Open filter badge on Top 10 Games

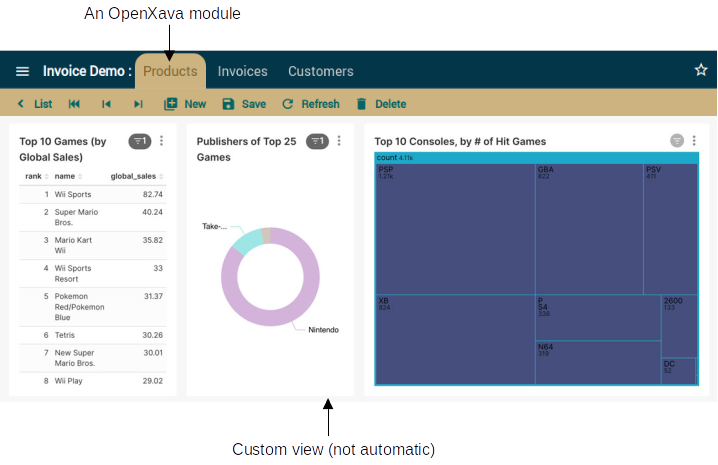click(x=140, y=141)
